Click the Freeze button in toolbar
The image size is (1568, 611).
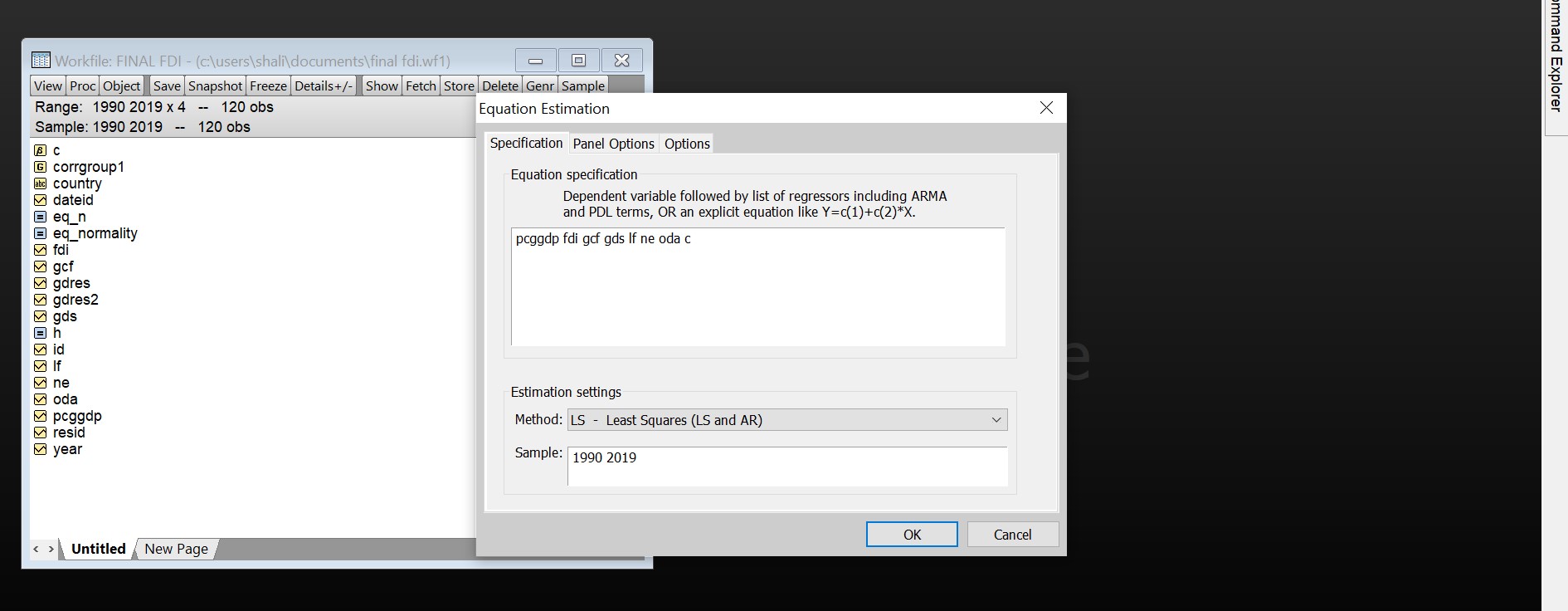pos(268,86)
